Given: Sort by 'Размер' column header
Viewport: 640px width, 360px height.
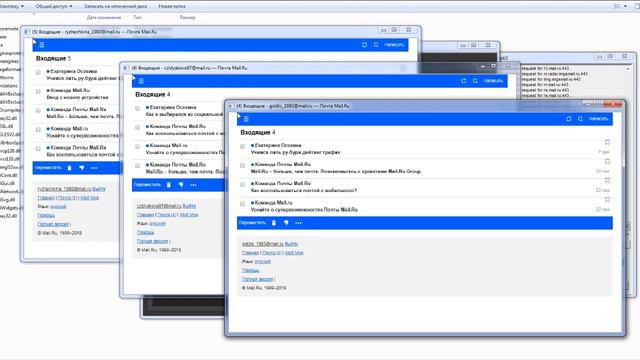Looking at the screenshot, I should (187, 18).
